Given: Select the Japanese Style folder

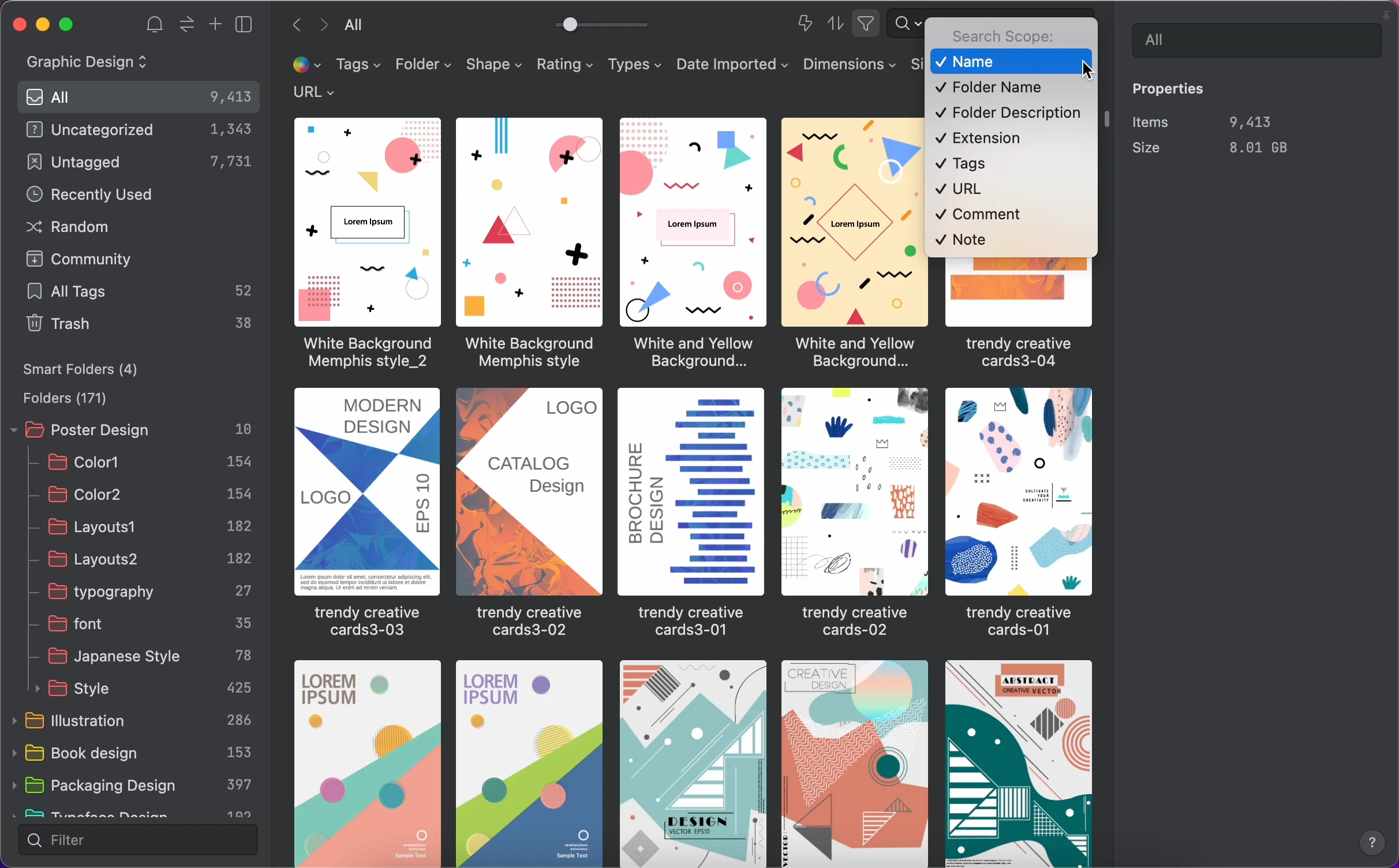Looking at the screenshot, I should 139,656.
